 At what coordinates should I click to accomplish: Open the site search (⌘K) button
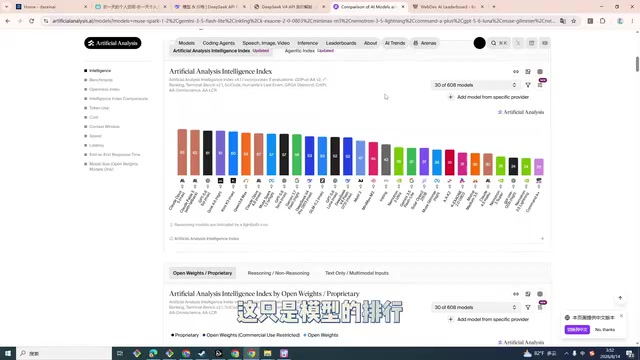[499, 43]
